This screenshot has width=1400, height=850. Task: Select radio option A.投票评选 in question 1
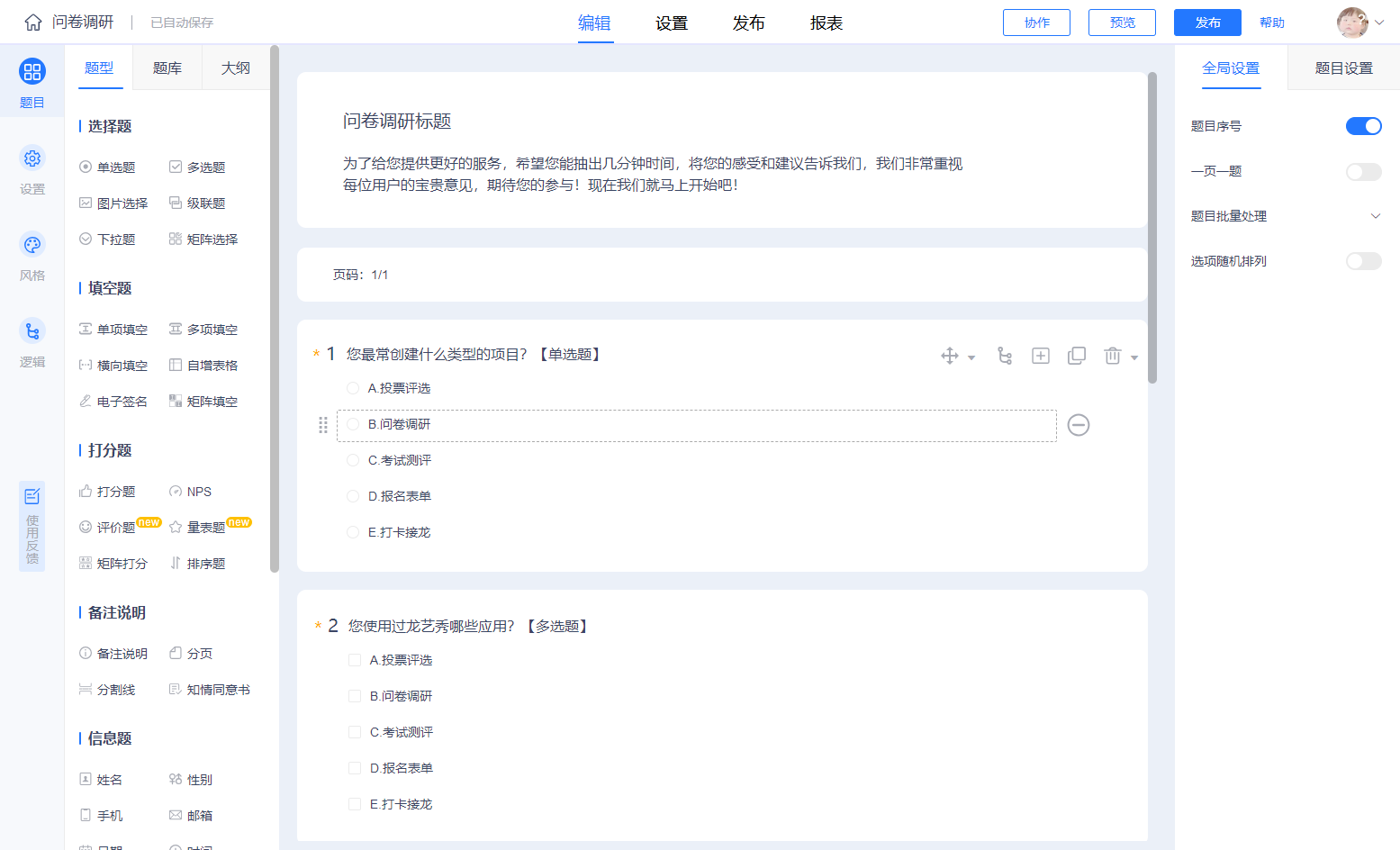click(353, 388)
